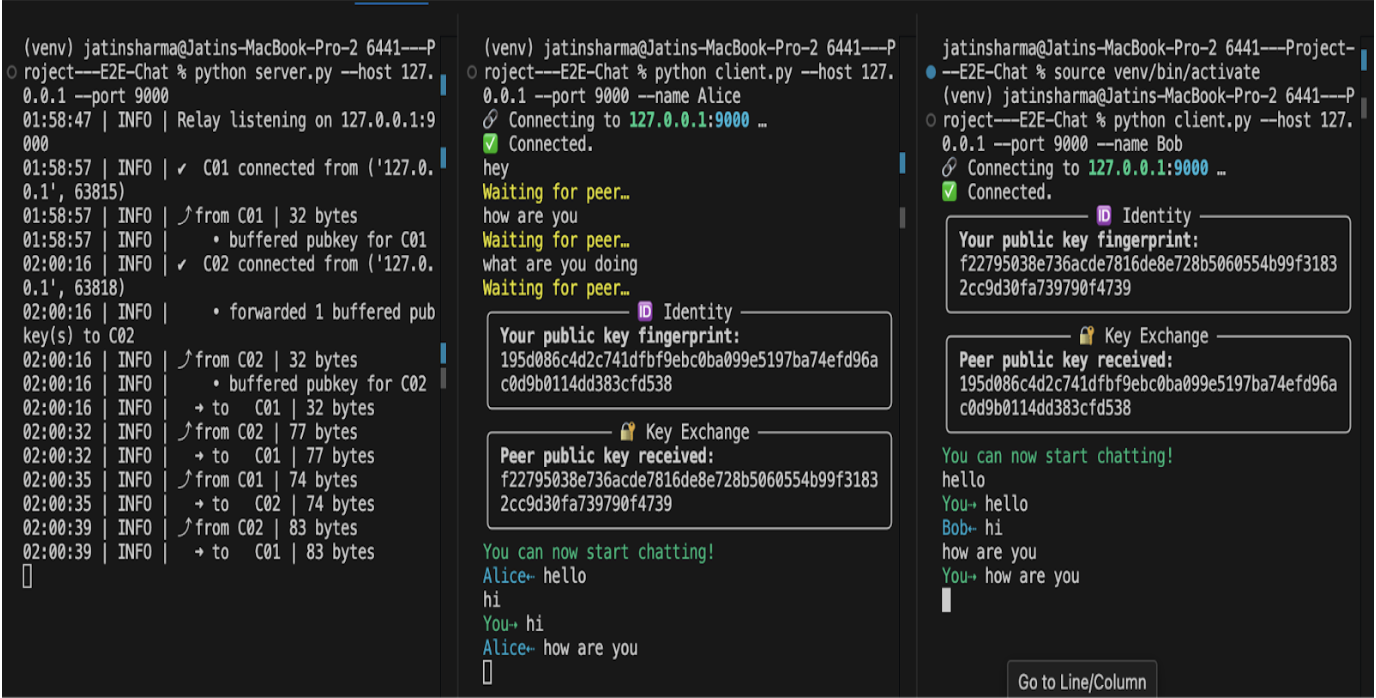This screenshot has height=698, width=1376.
Task: Click fingerprint 195d086c… in Alice's Identity box
Action: pyautogui.click(x=689, y=372)
